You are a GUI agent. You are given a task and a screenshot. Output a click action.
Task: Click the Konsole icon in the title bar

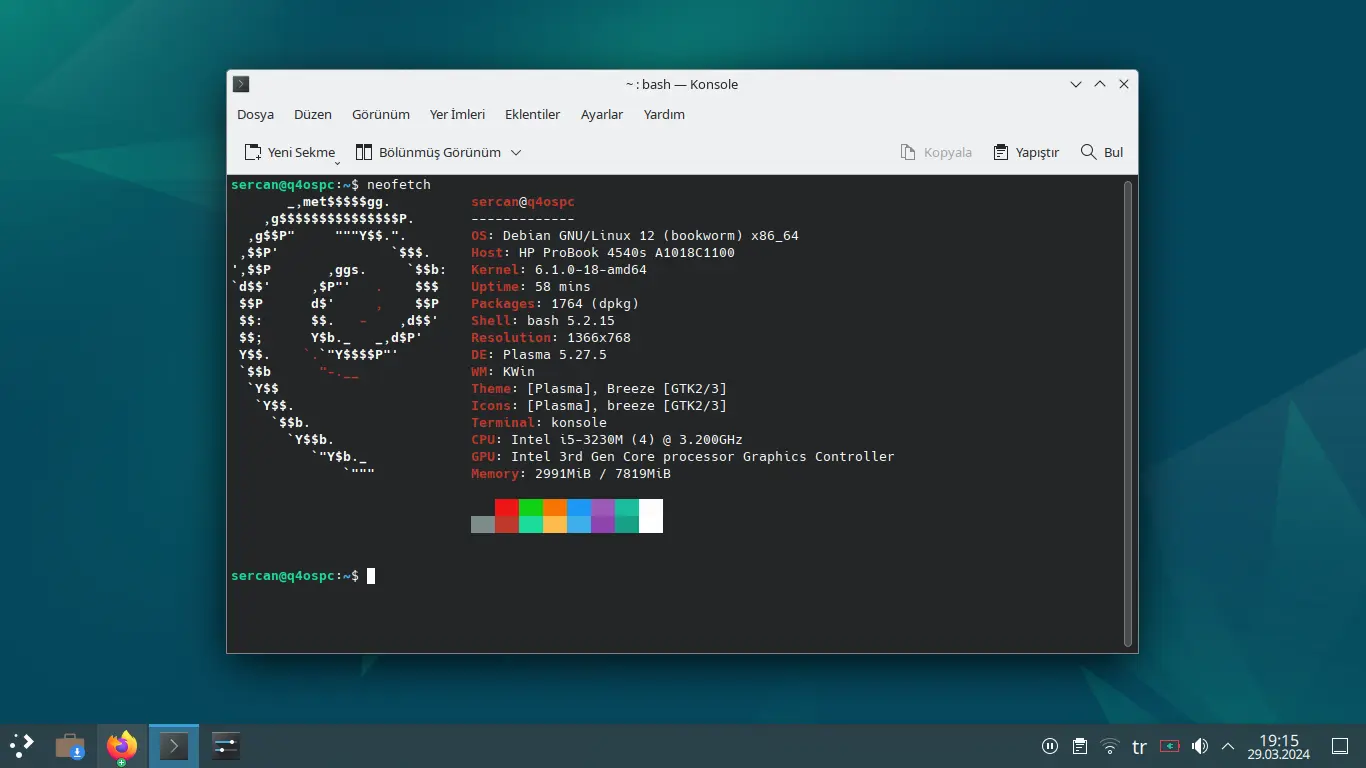241,84
